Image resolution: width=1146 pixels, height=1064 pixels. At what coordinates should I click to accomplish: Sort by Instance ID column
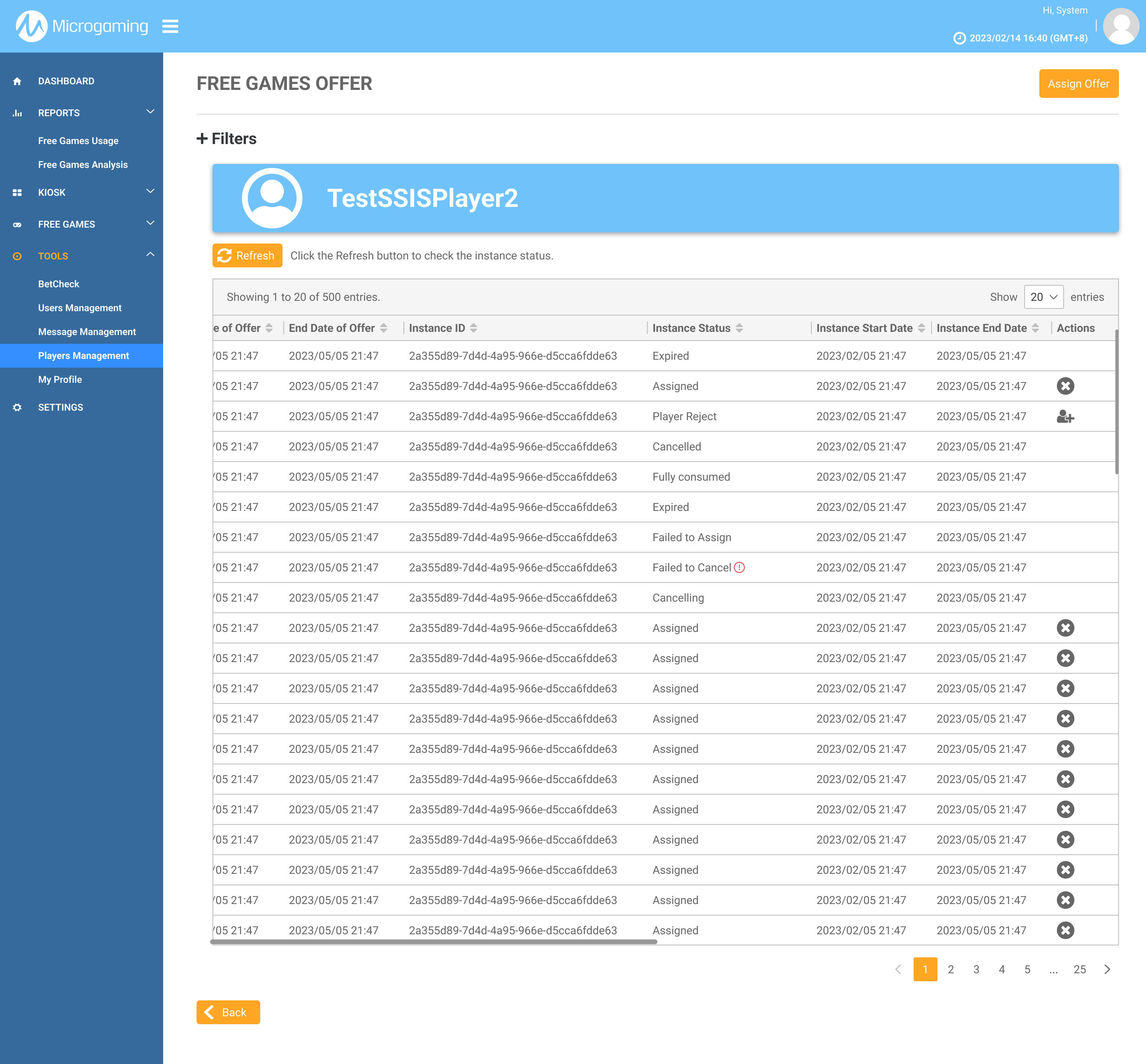pyautogui.click(x=474, y=328)
